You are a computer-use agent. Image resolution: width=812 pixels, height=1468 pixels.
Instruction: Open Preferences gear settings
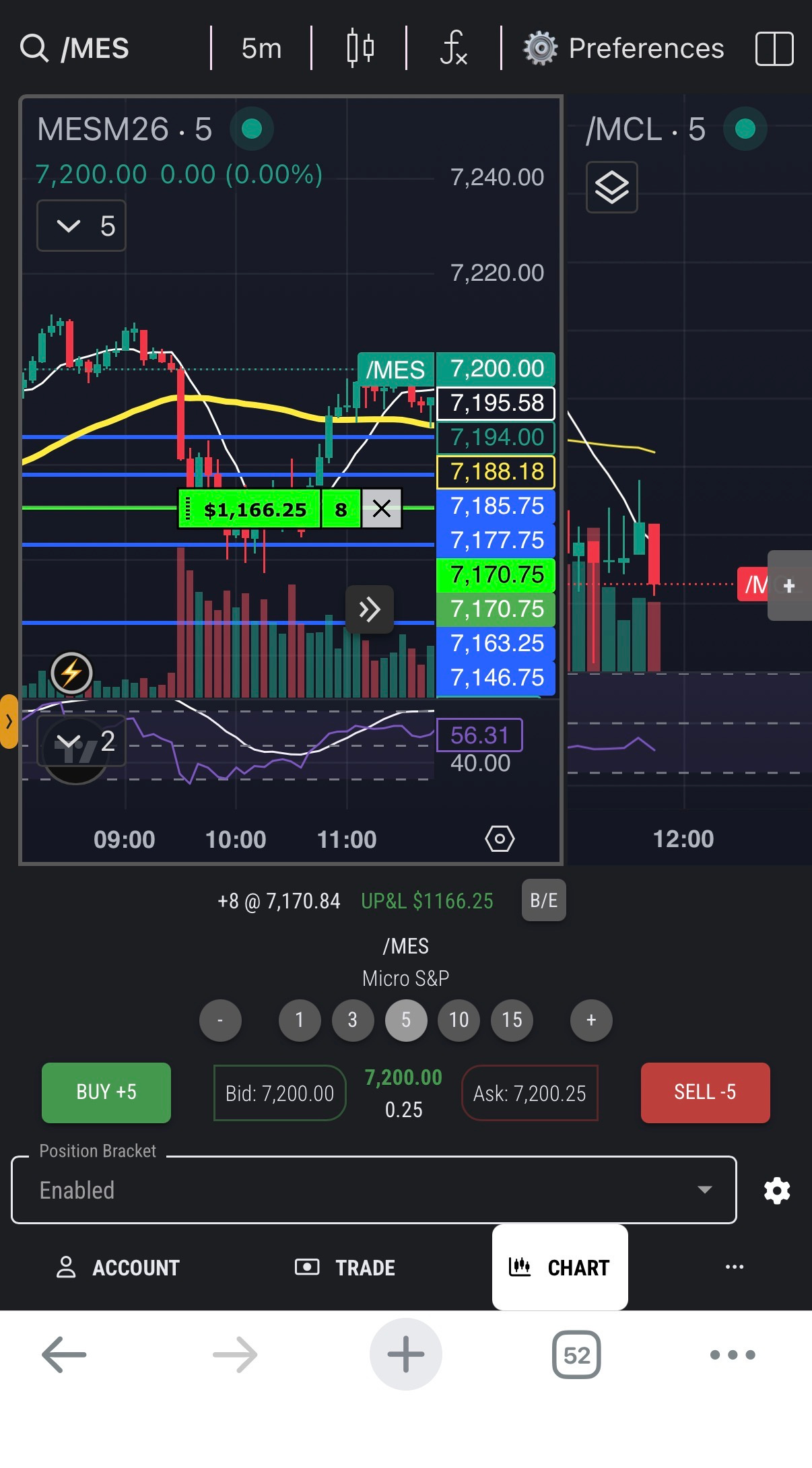(x=624, y=48)
